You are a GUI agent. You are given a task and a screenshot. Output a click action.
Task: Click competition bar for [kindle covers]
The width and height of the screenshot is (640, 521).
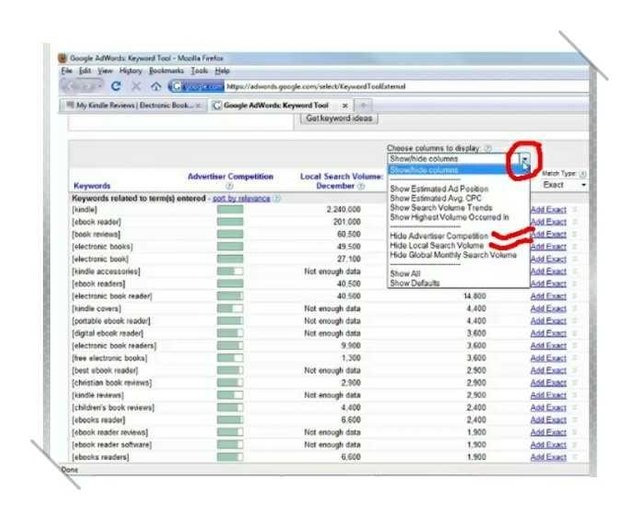tap(230, 309)
